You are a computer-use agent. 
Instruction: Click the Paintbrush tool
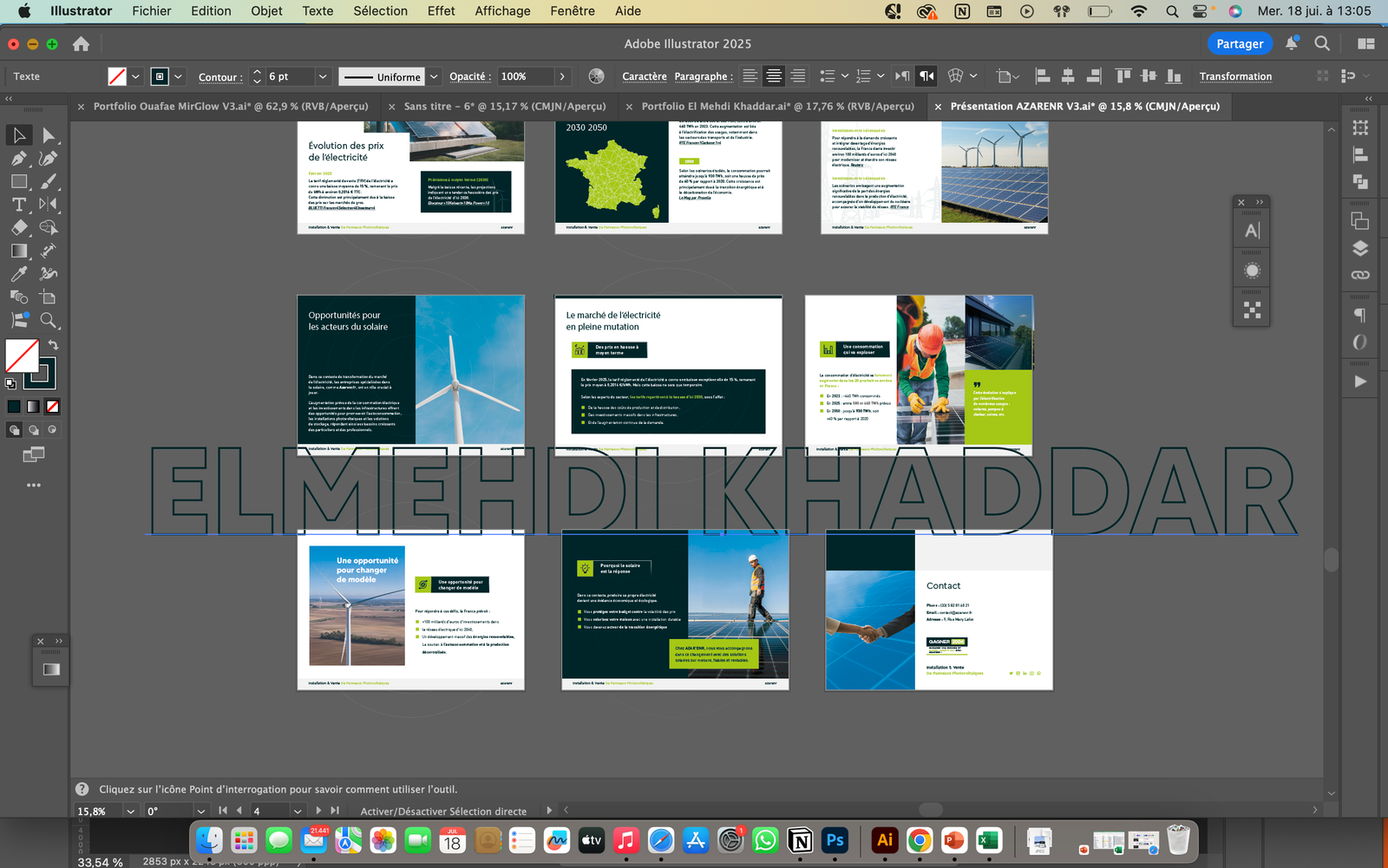click(x=49, y=182)
